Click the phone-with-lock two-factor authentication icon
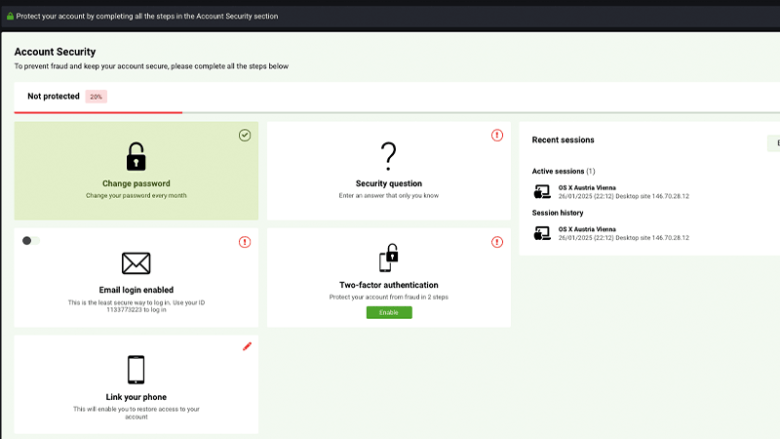This screenshot has height=439, width=780. point(389,258)
